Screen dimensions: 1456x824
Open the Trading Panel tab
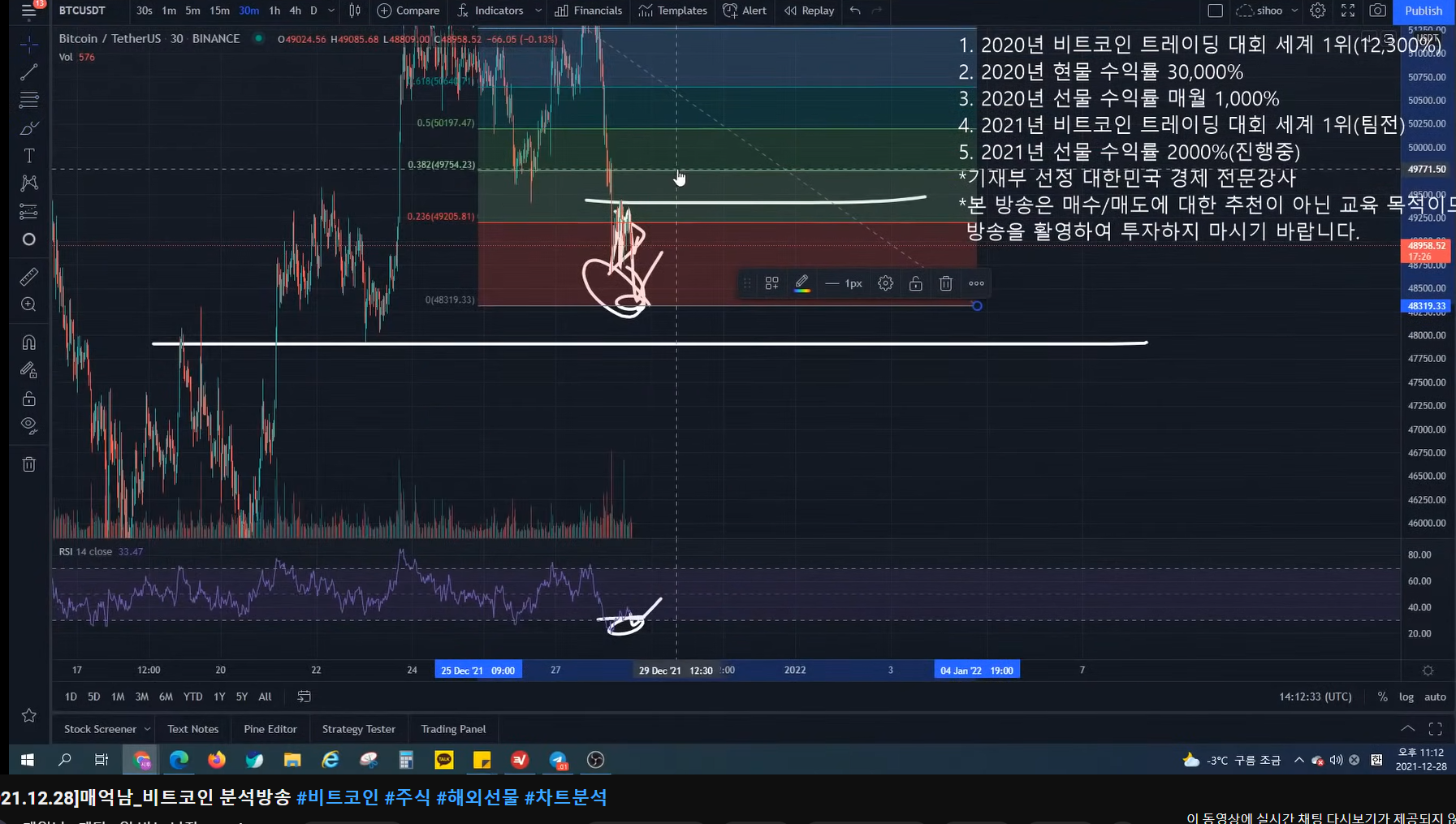pos(453,729)
